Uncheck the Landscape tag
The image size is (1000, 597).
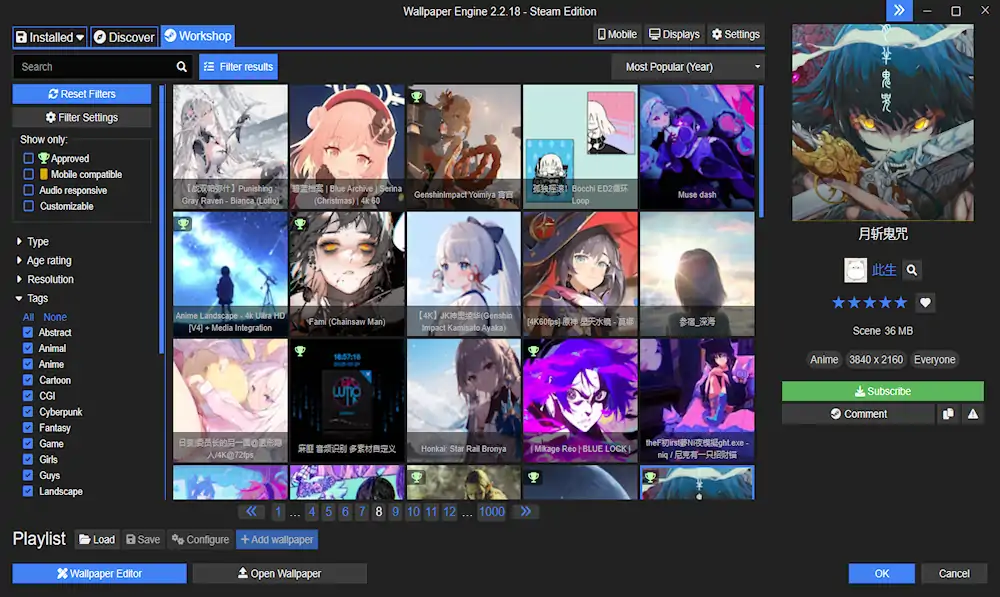coord(28,491)
